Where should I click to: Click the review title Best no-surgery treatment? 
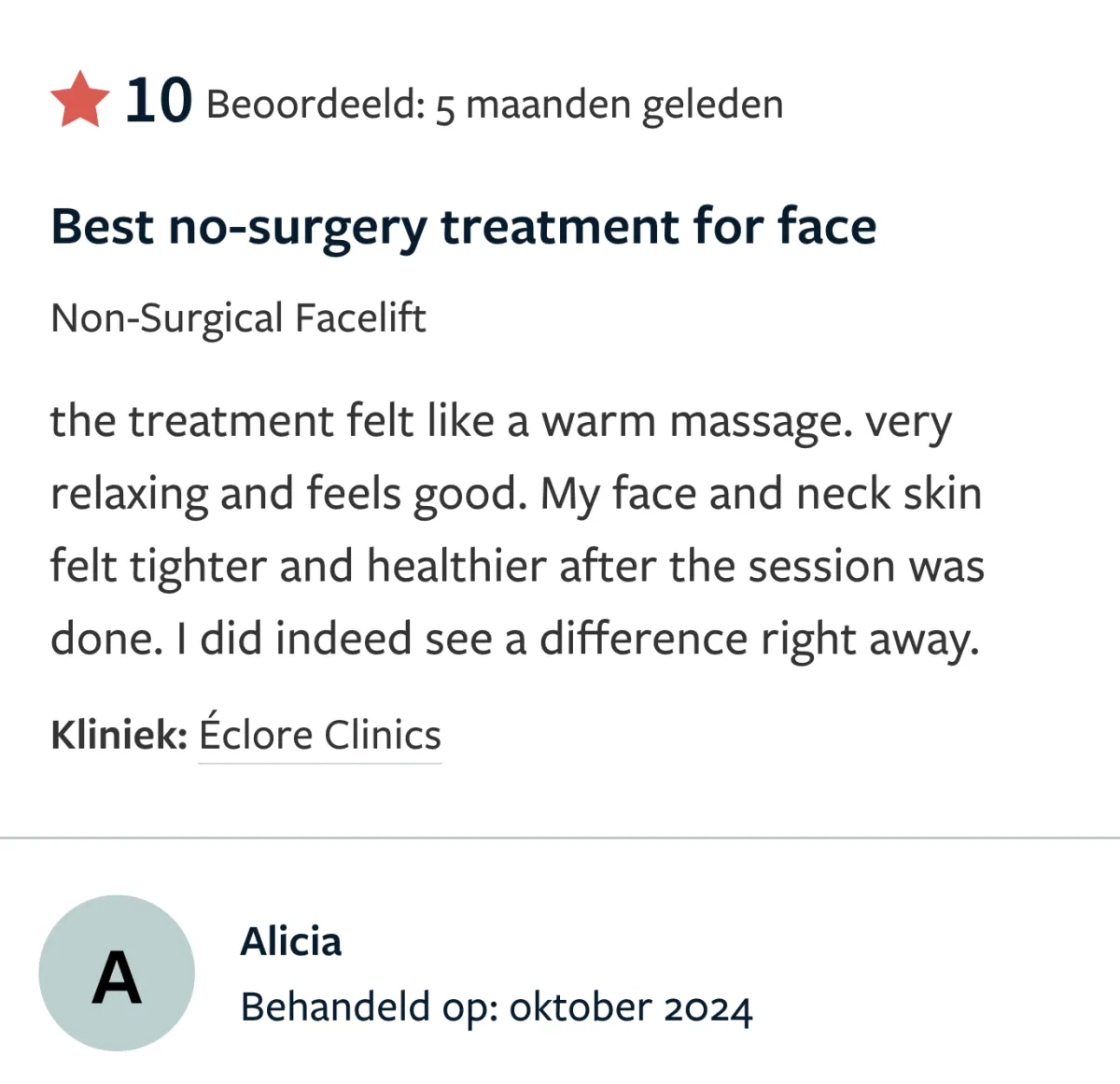point(463,227)
